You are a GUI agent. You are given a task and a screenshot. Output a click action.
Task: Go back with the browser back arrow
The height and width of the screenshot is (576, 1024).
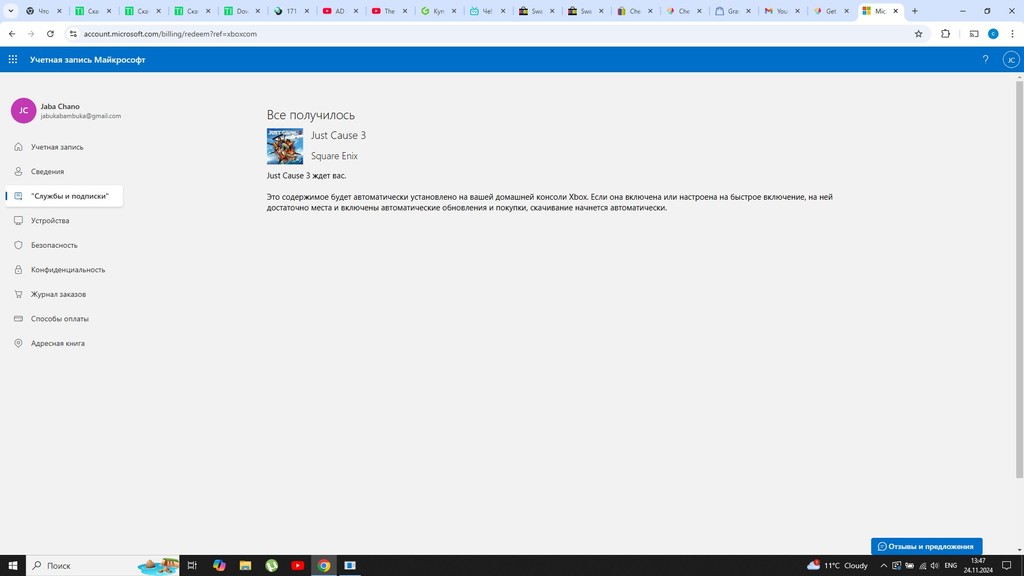pyautogui.click(x=12, y=34)
